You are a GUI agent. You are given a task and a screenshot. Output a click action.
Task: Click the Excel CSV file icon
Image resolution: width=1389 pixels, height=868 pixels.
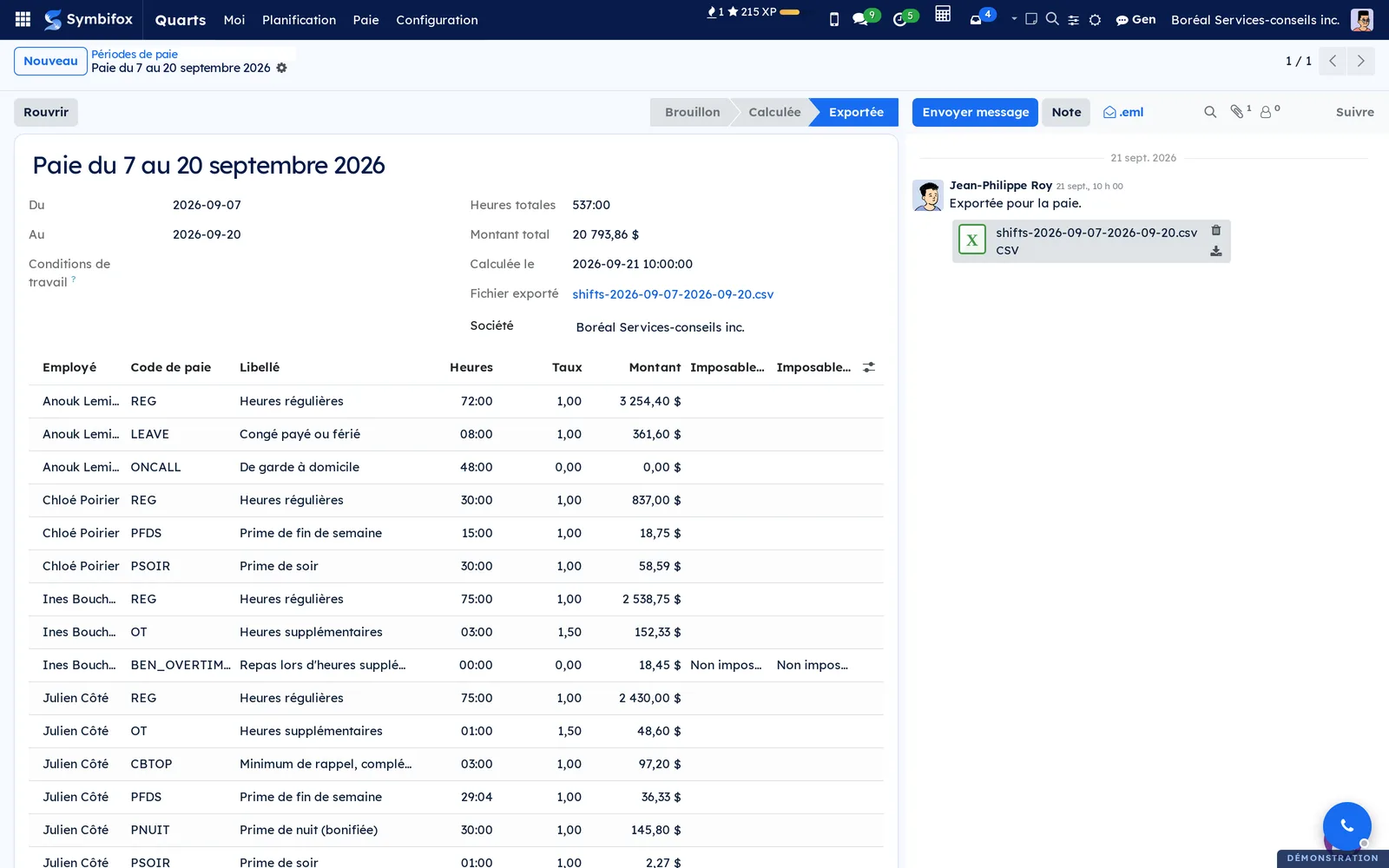click(972, 240)
